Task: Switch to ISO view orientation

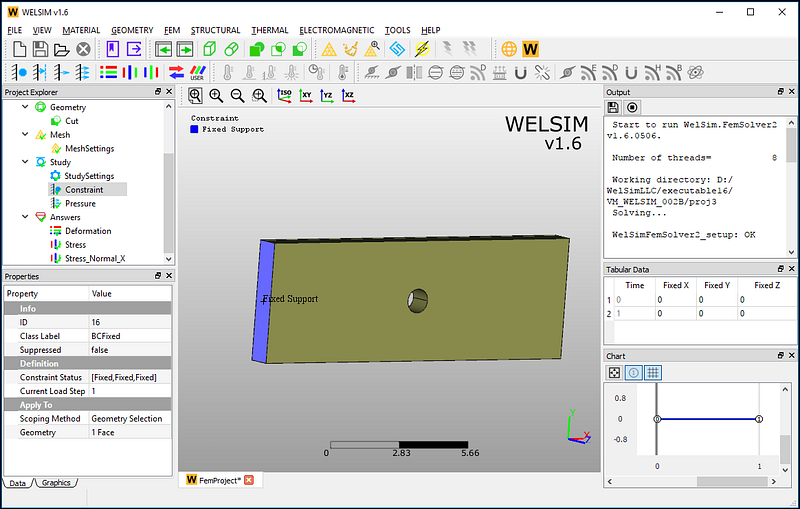Action: [283, 95]
